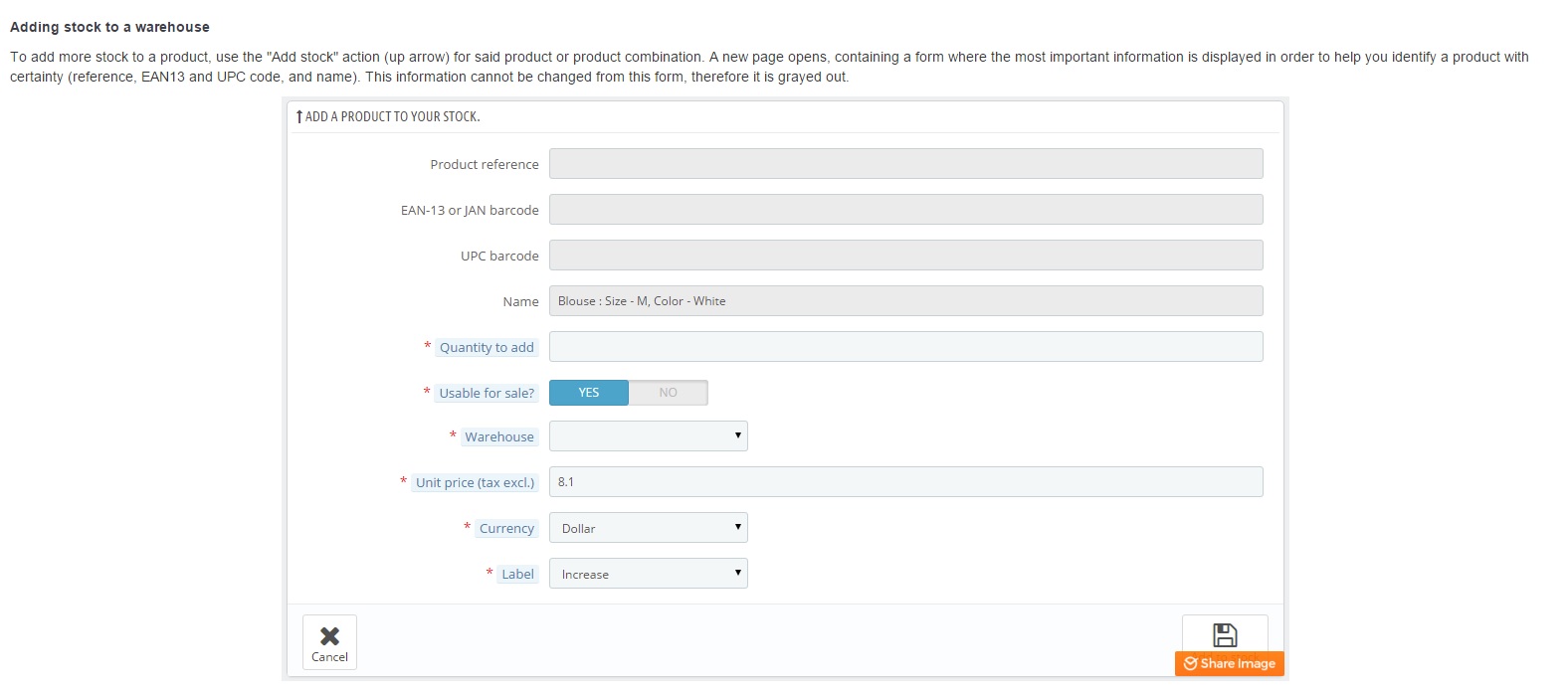
Task: Focus the Unit price (tax excl.) field
Action: 905,482
